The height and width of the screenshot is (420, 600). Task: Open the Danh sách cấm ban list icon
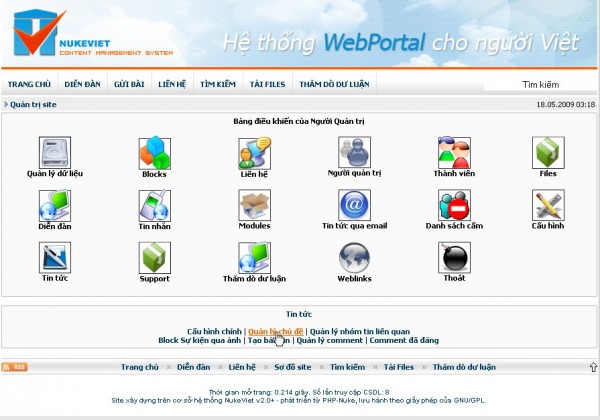click(x=454, y=205)
